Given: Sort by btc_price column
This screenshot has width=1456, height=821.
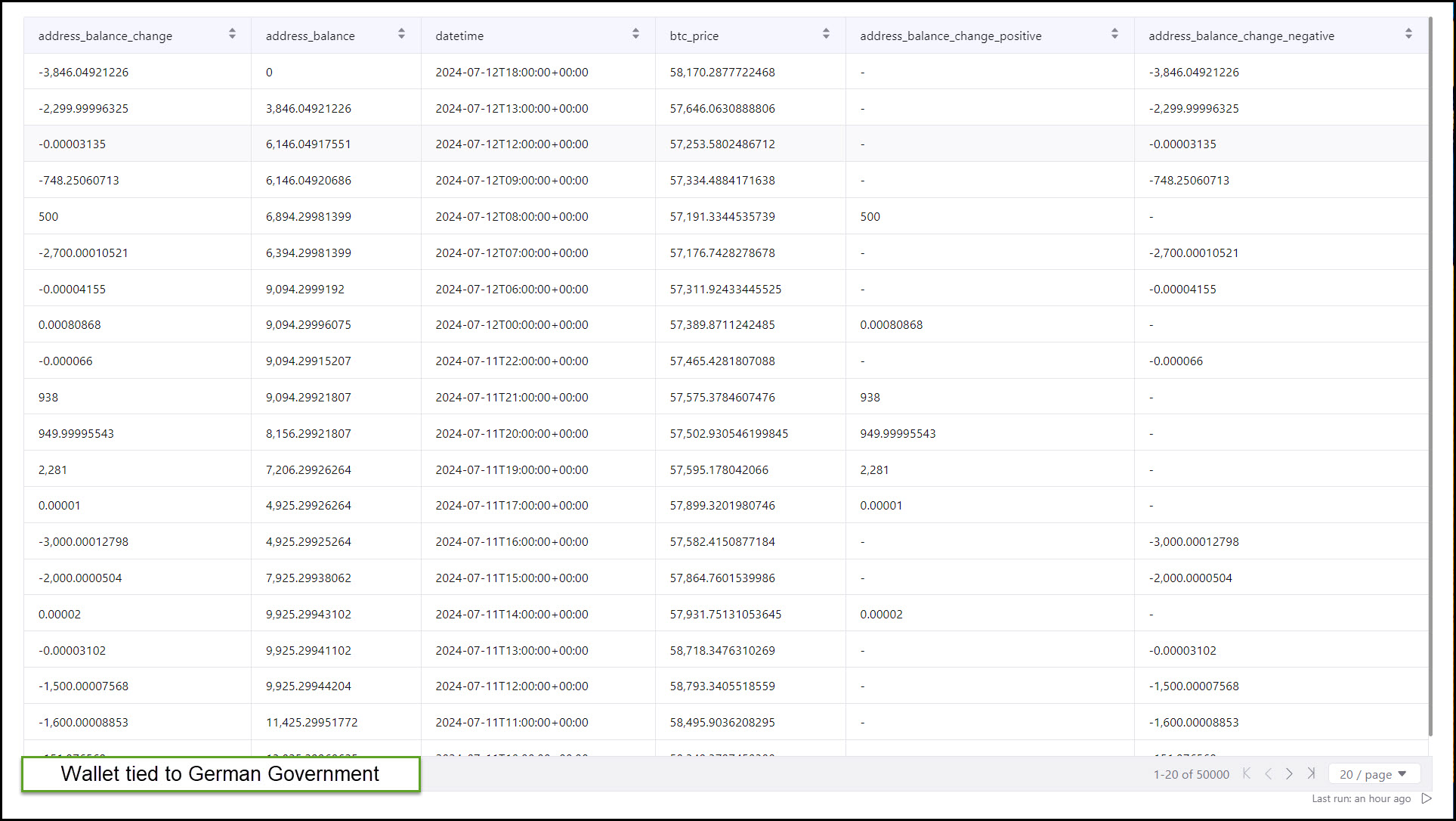Looking at the screenshot, I should (826, 34).
